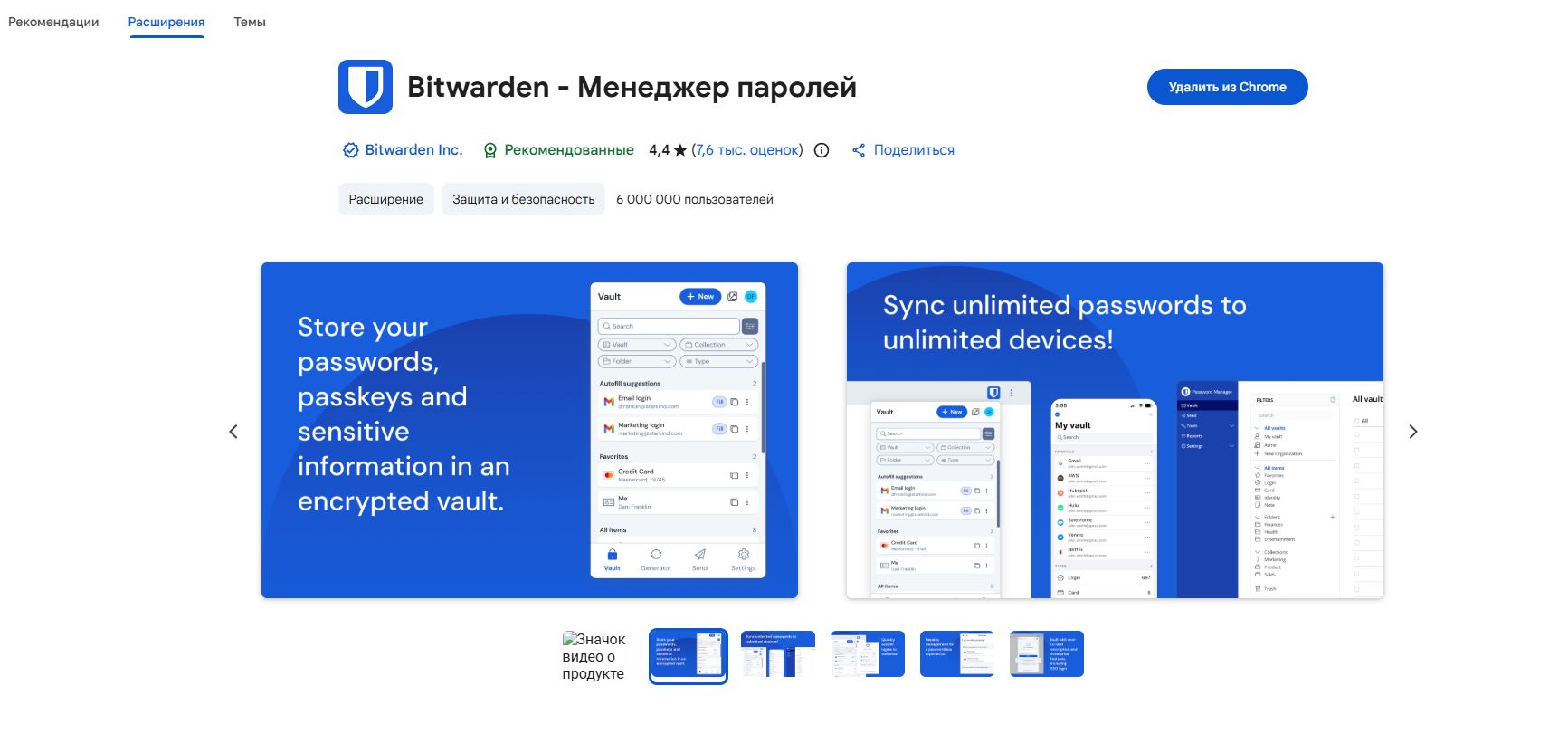Select the last screenshot thumbnail

1047,654
